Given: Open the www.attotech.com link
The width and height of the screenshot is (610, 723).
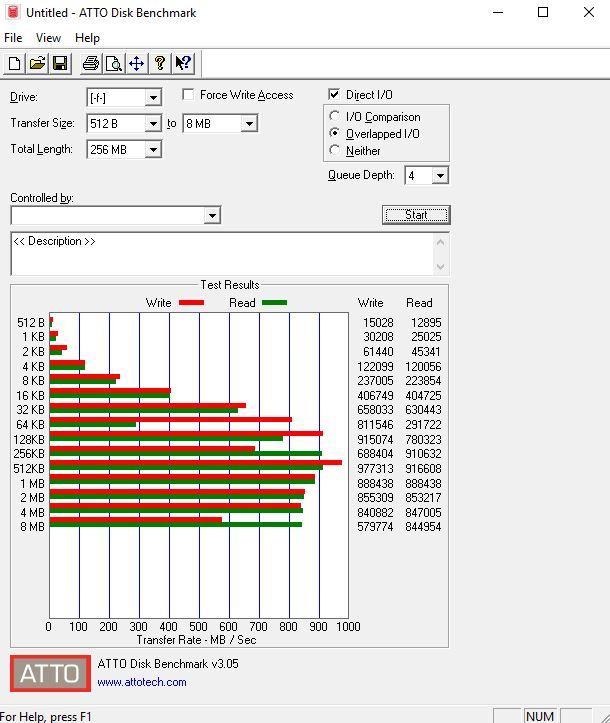Looking at the screenshot, I should coord(142,682).
